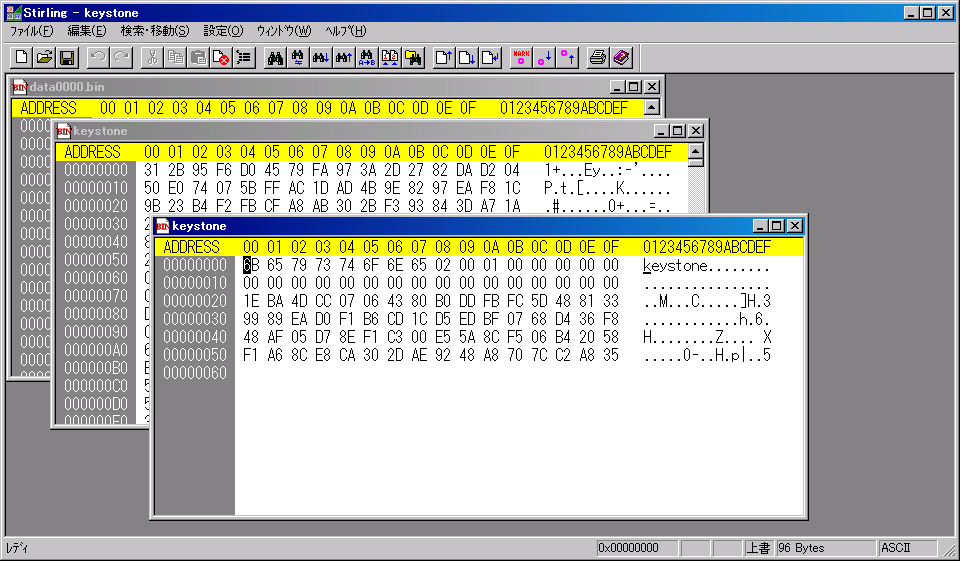
Task: Click the list-lines select icon
Action: coord(244,58)
